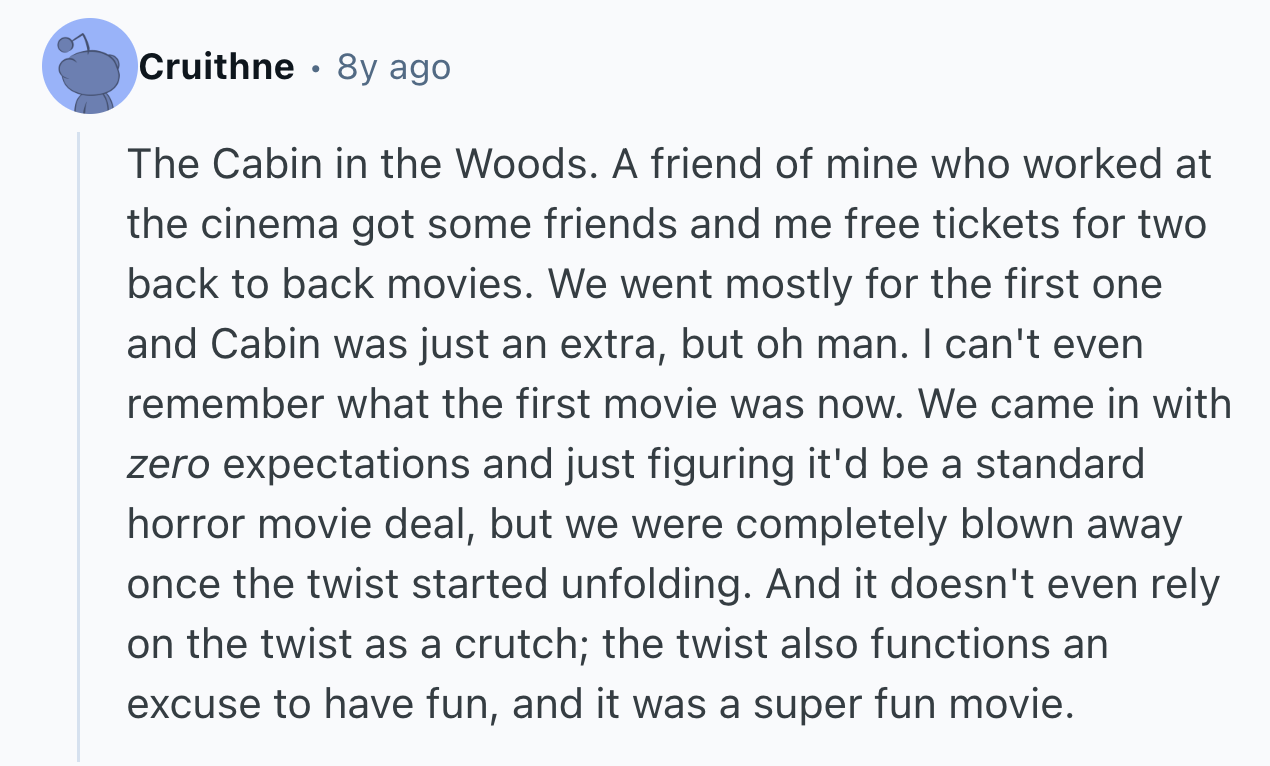1270x766 pixels.
Task: Open the Cruithne username profile link
Action: [x=217, y=67]
